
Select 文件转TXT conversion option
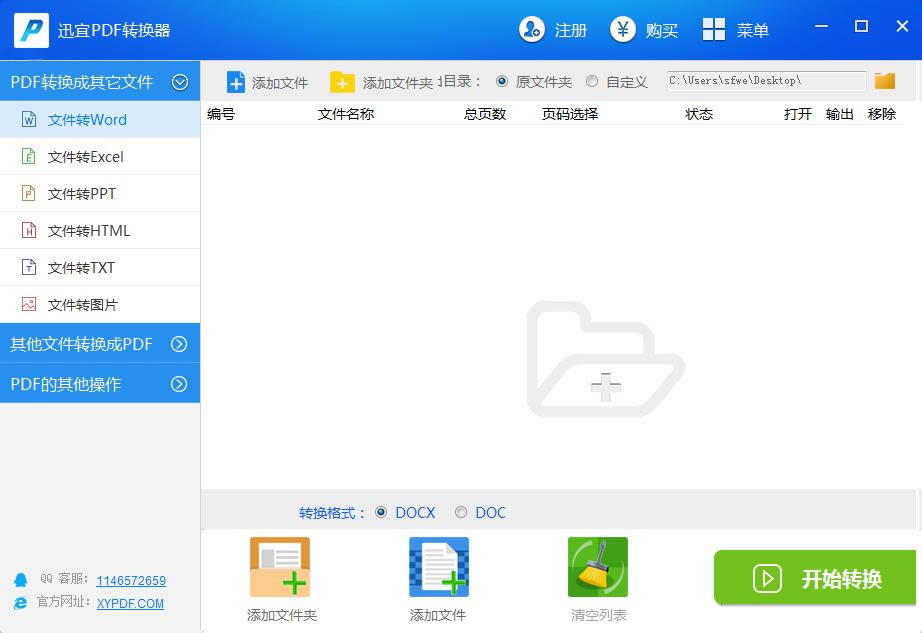[x=100, y=267]
